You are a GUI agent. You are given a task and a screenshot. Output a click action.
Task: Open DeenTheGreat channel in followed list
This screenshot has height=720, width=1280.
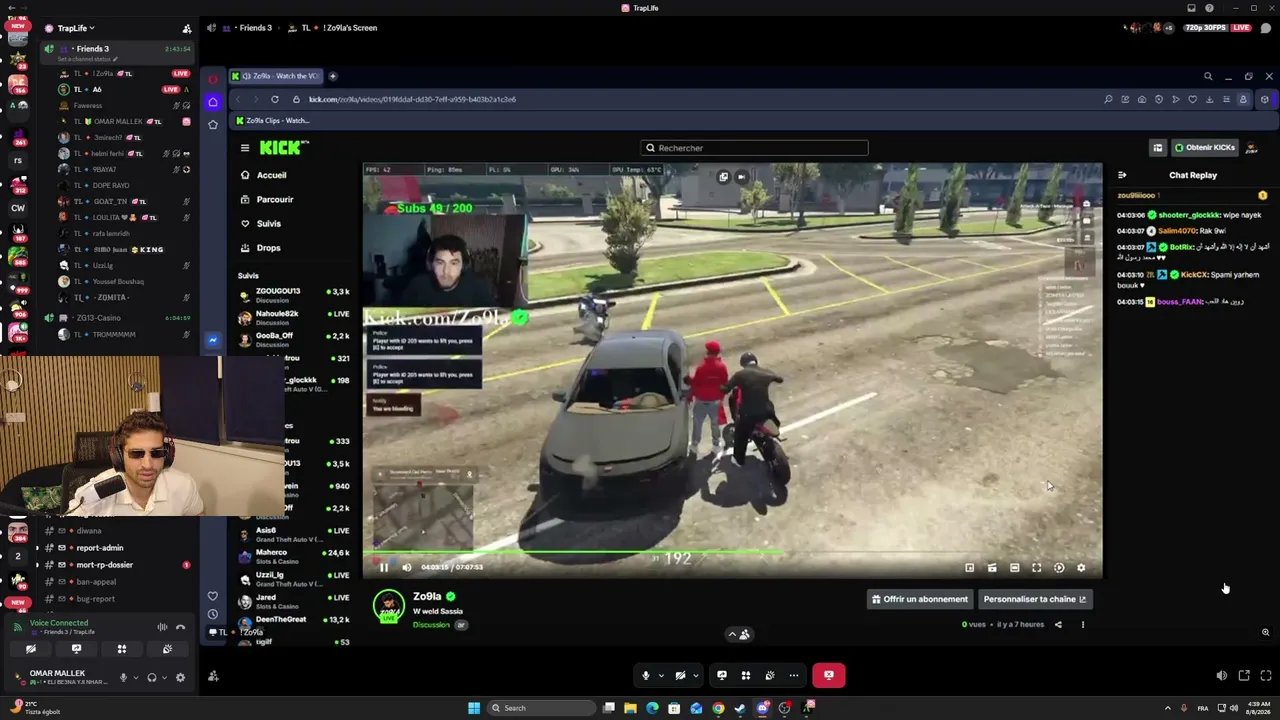[294, 621]
